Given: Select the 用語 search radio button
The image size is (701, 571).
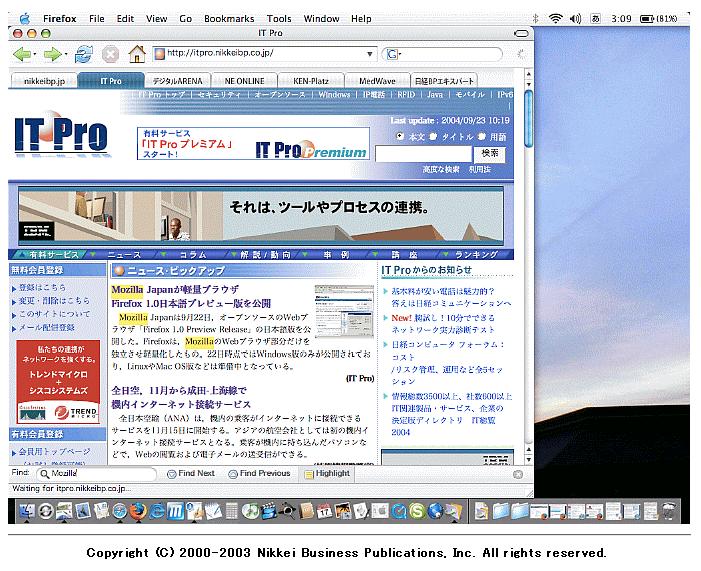Looking at the screenshot, I should (x=481, y=136).
